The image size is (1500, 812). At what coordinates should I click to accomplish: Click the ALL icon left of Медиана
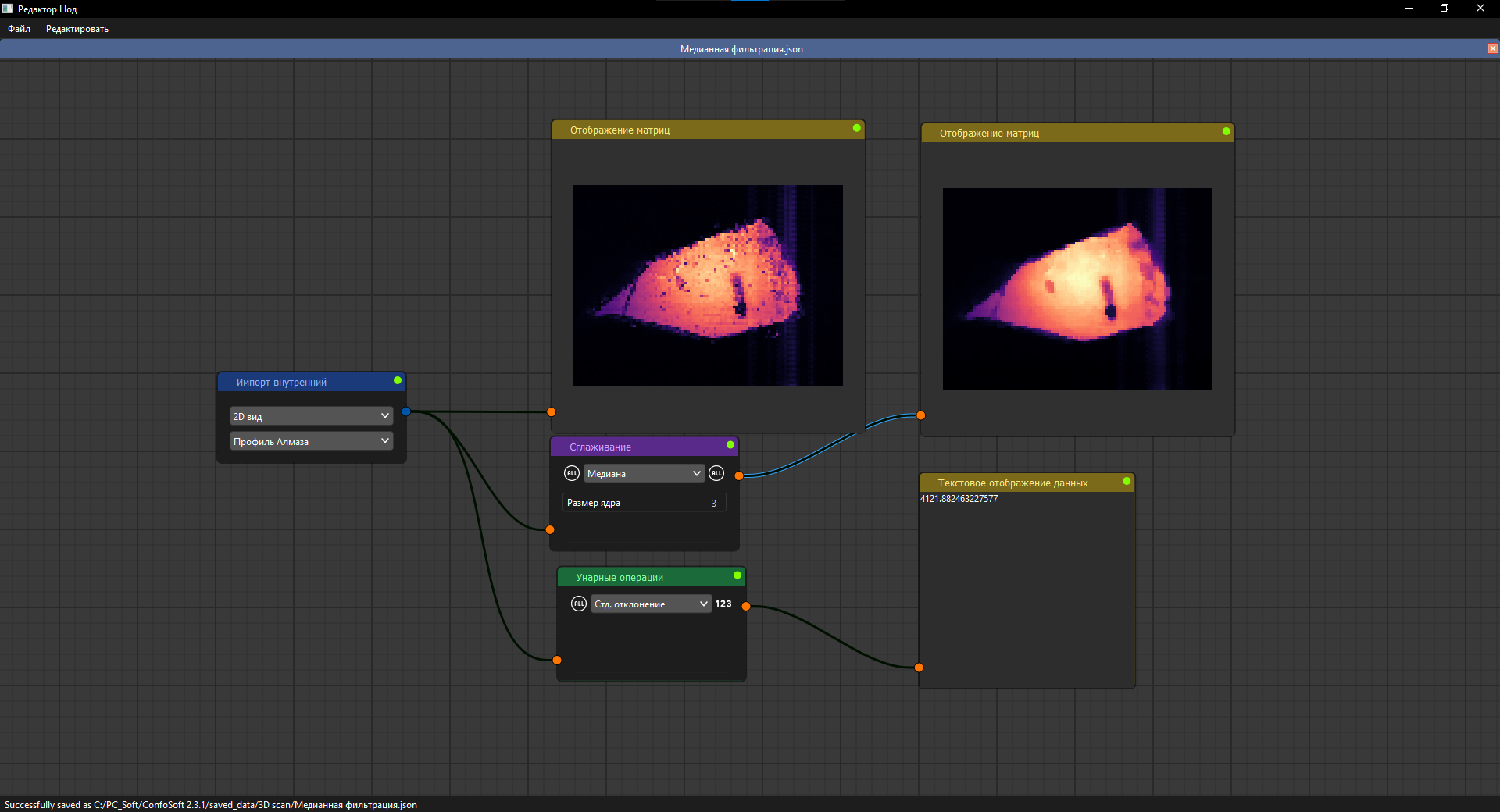coord(572,473)
